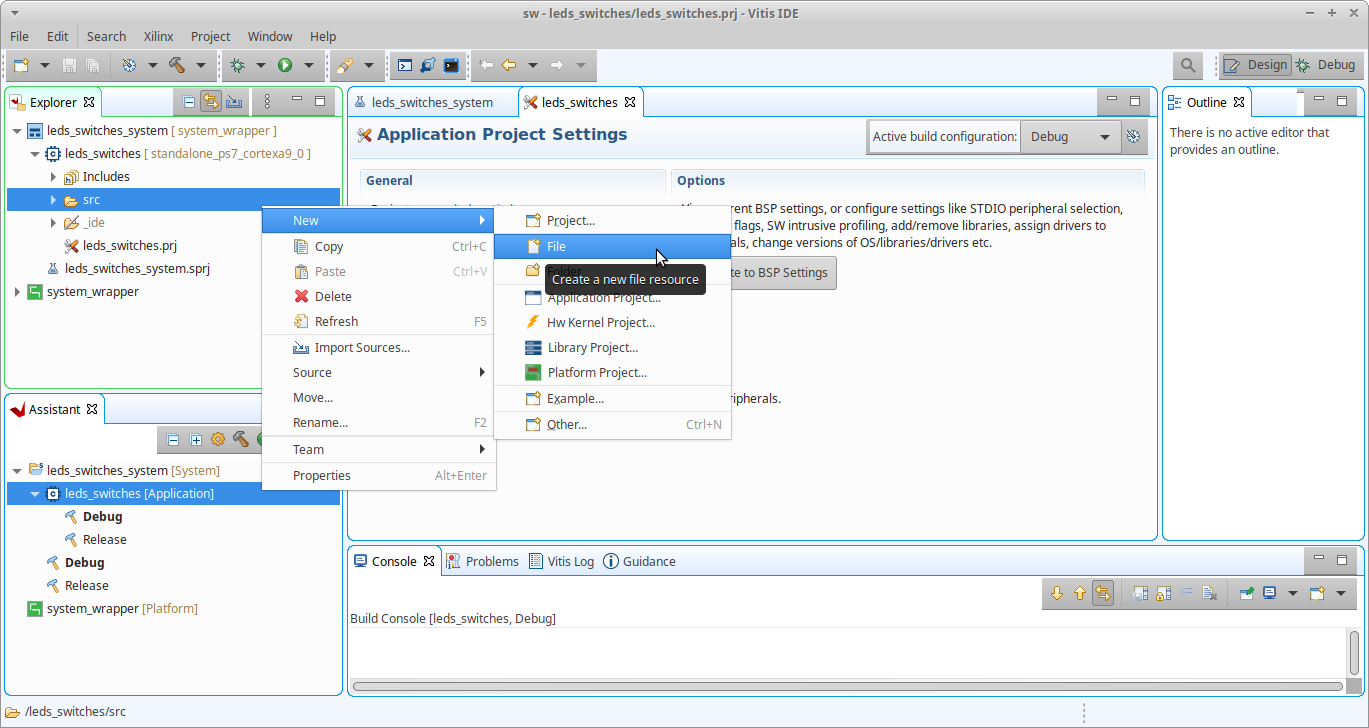
Task: Collapse the leds_switches_system node in Explorer
Action: pyautogui.click(x=17, y=131)
